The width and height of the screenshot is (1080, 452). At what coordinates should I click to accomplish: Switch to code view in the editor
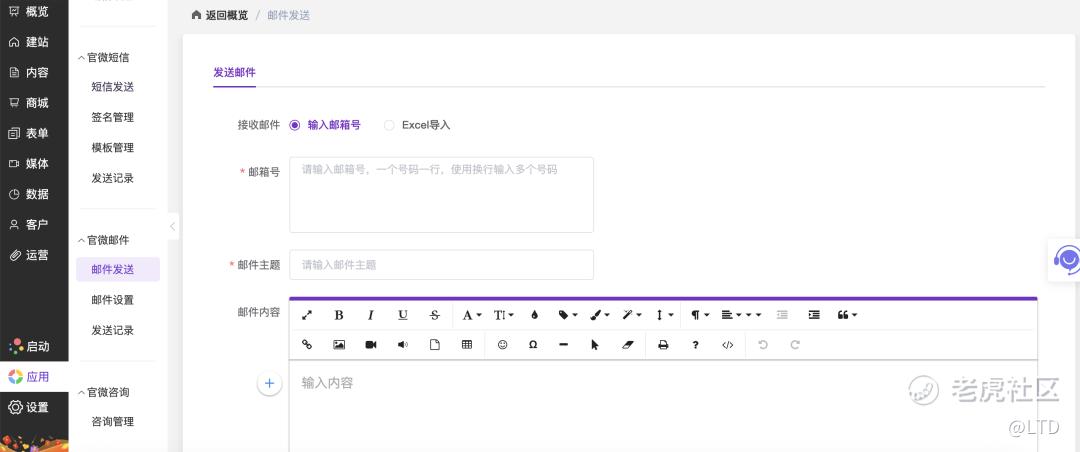click(727, 345)
